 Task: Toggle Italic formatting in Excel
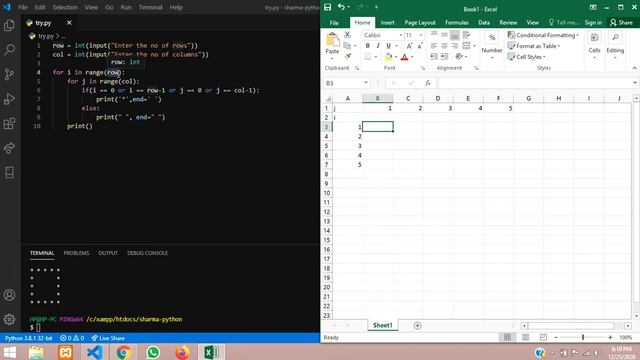tap(378, 46)
